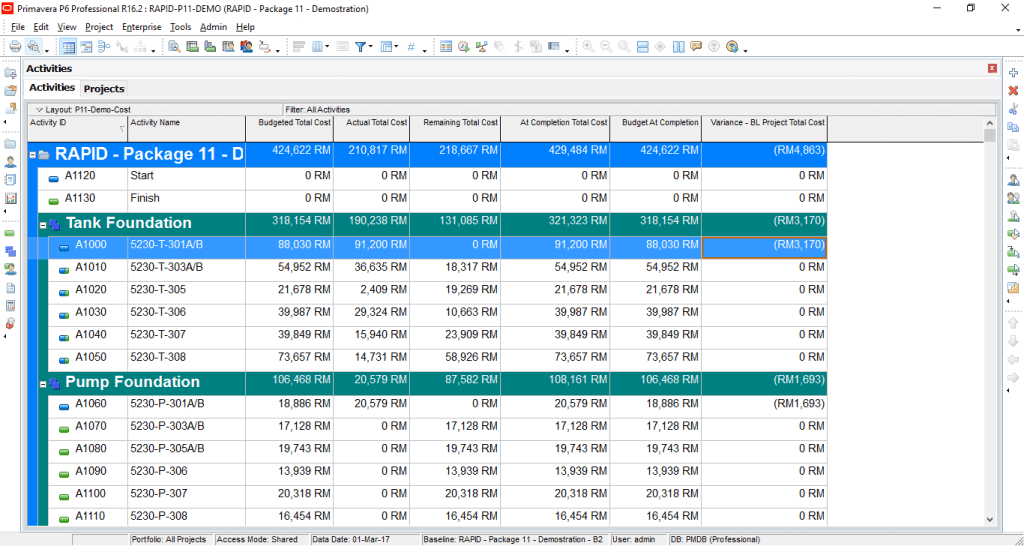Click At Completion Total Cost column header
The width and height of the screenshot is (1024, 546).
click(x=555, y=129)
